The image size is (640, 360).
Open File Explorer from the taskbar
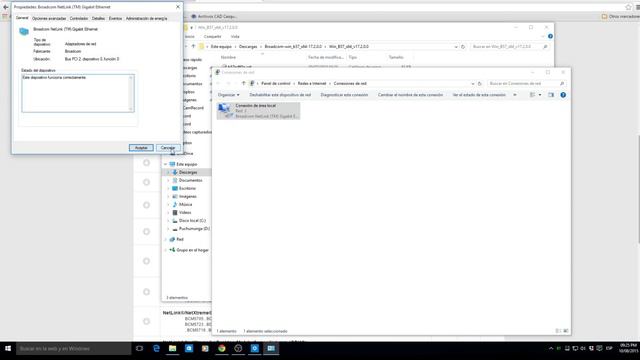click(x=173, y=349)
